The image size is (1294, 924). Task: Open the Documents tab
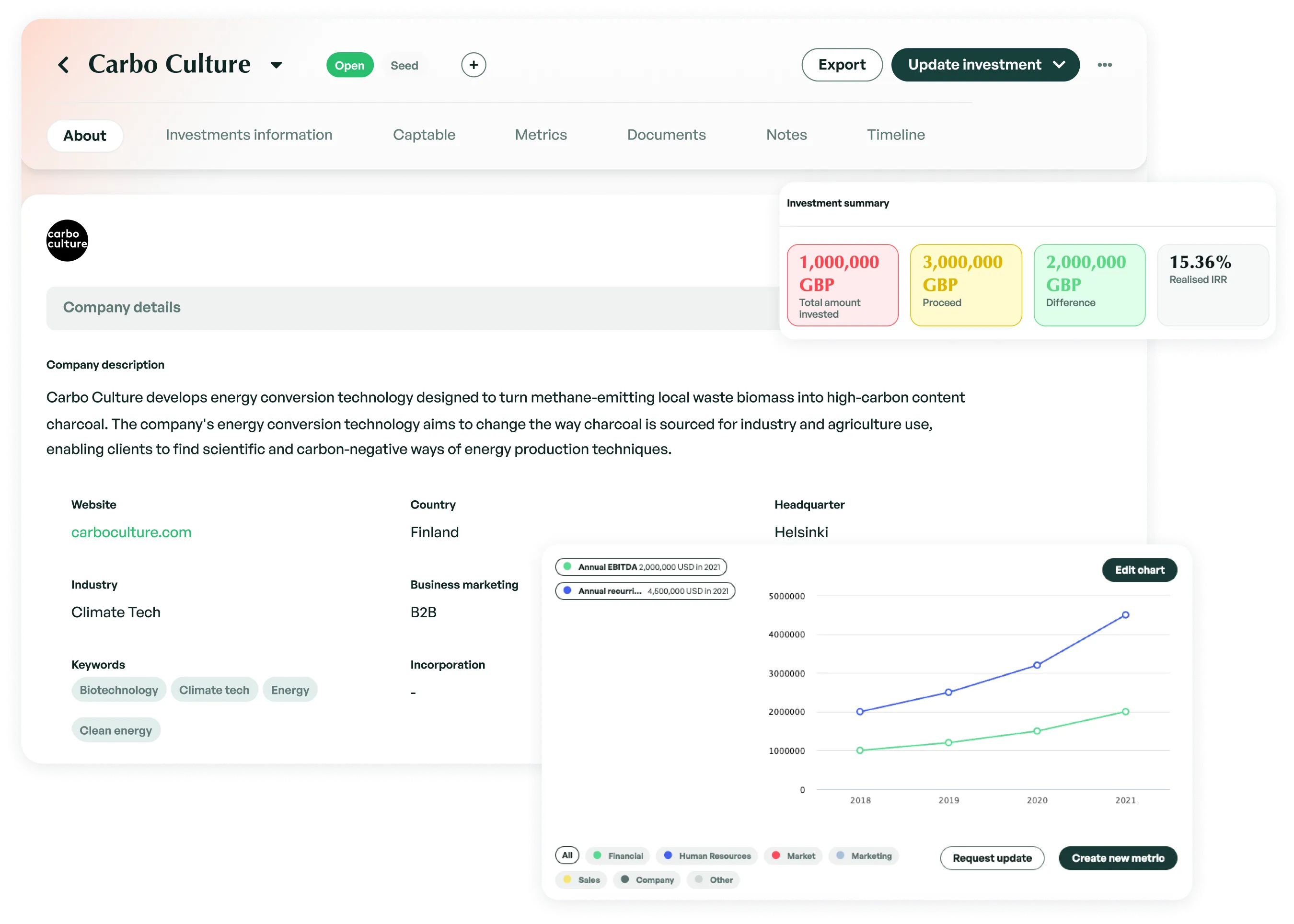click(666, 135)
